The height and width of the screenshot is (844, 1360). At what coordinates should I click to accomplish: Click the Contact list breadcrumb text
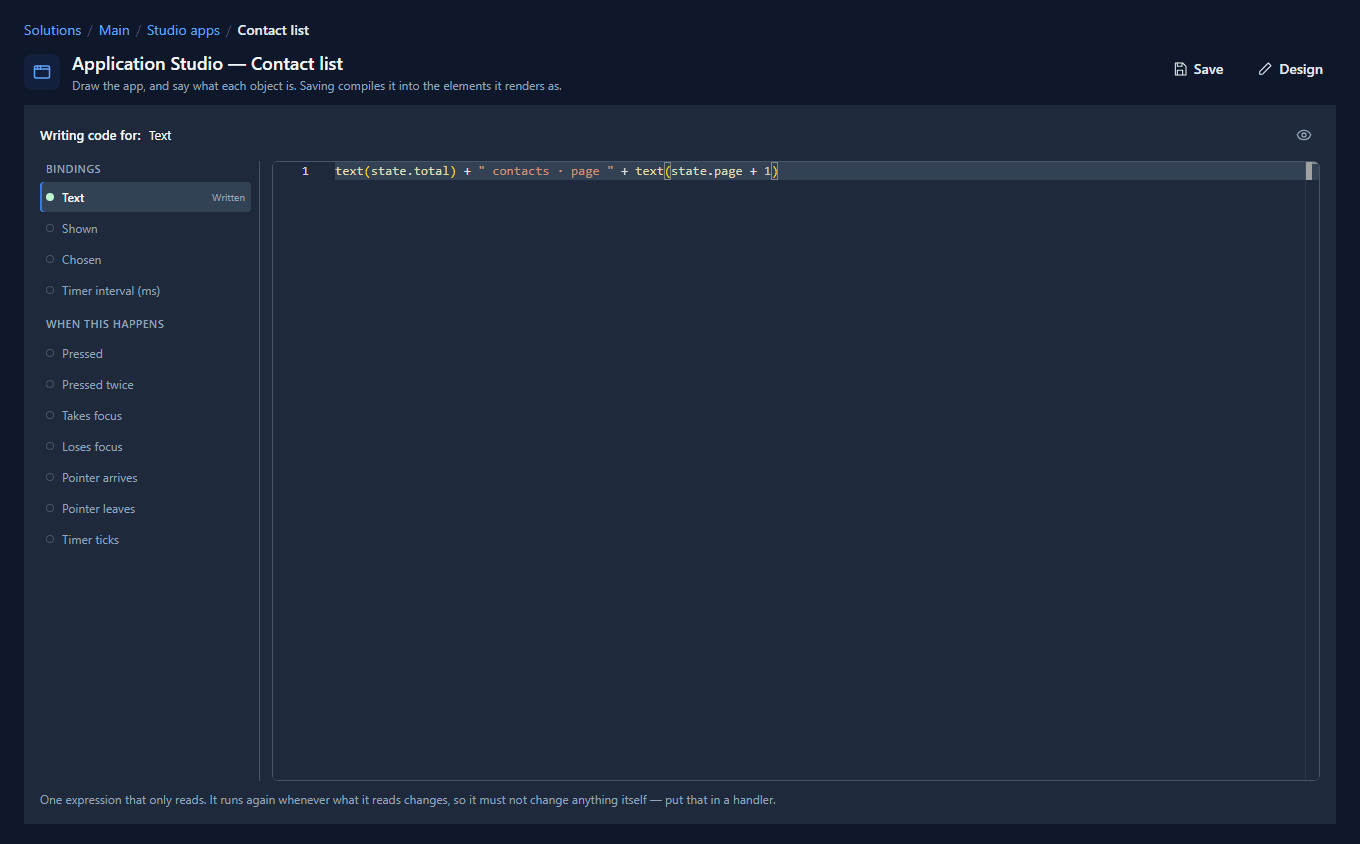pos(273,30)
